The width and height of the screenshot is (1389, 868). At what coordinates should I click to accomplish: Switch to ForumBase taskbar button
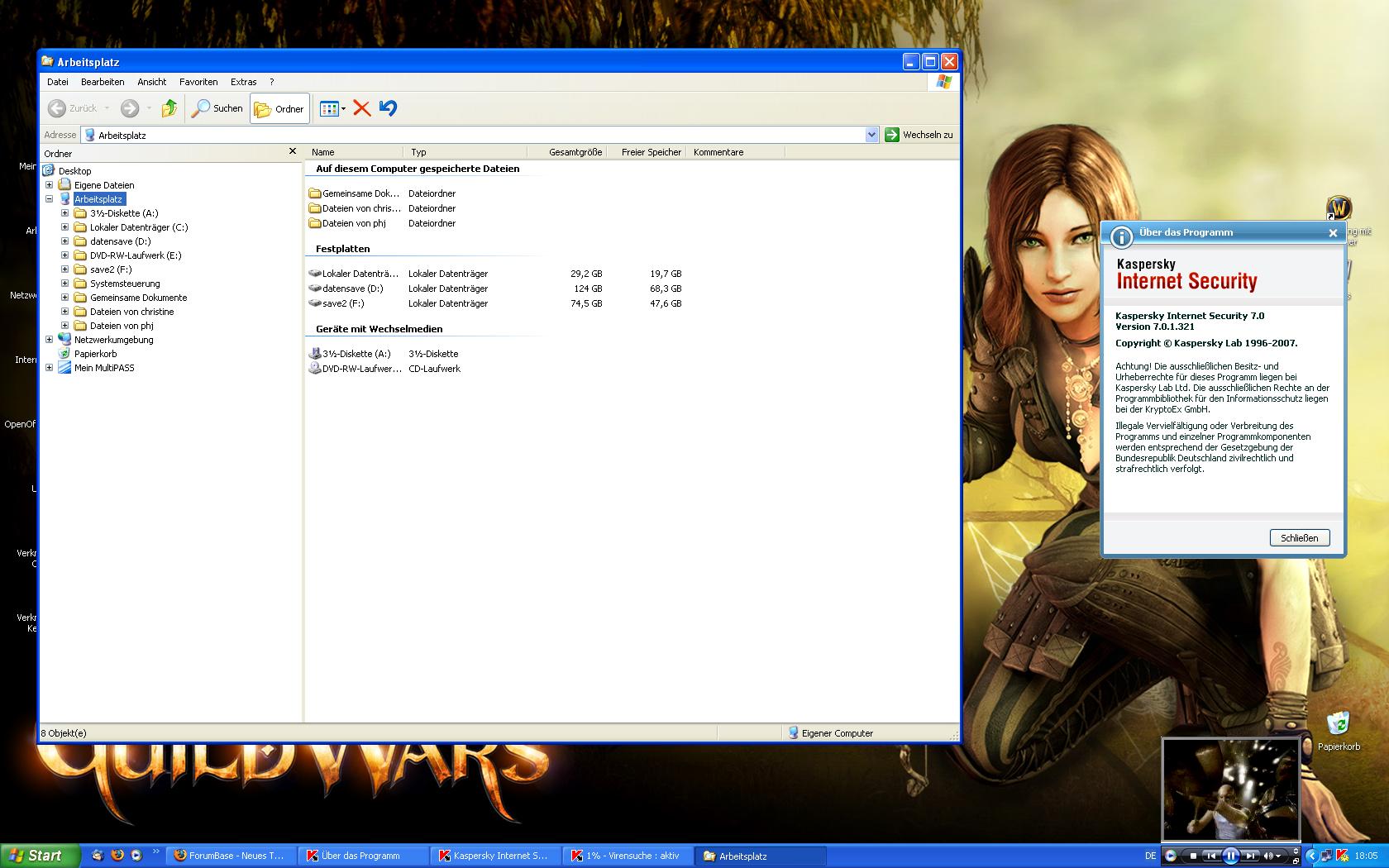pos(229,856)
